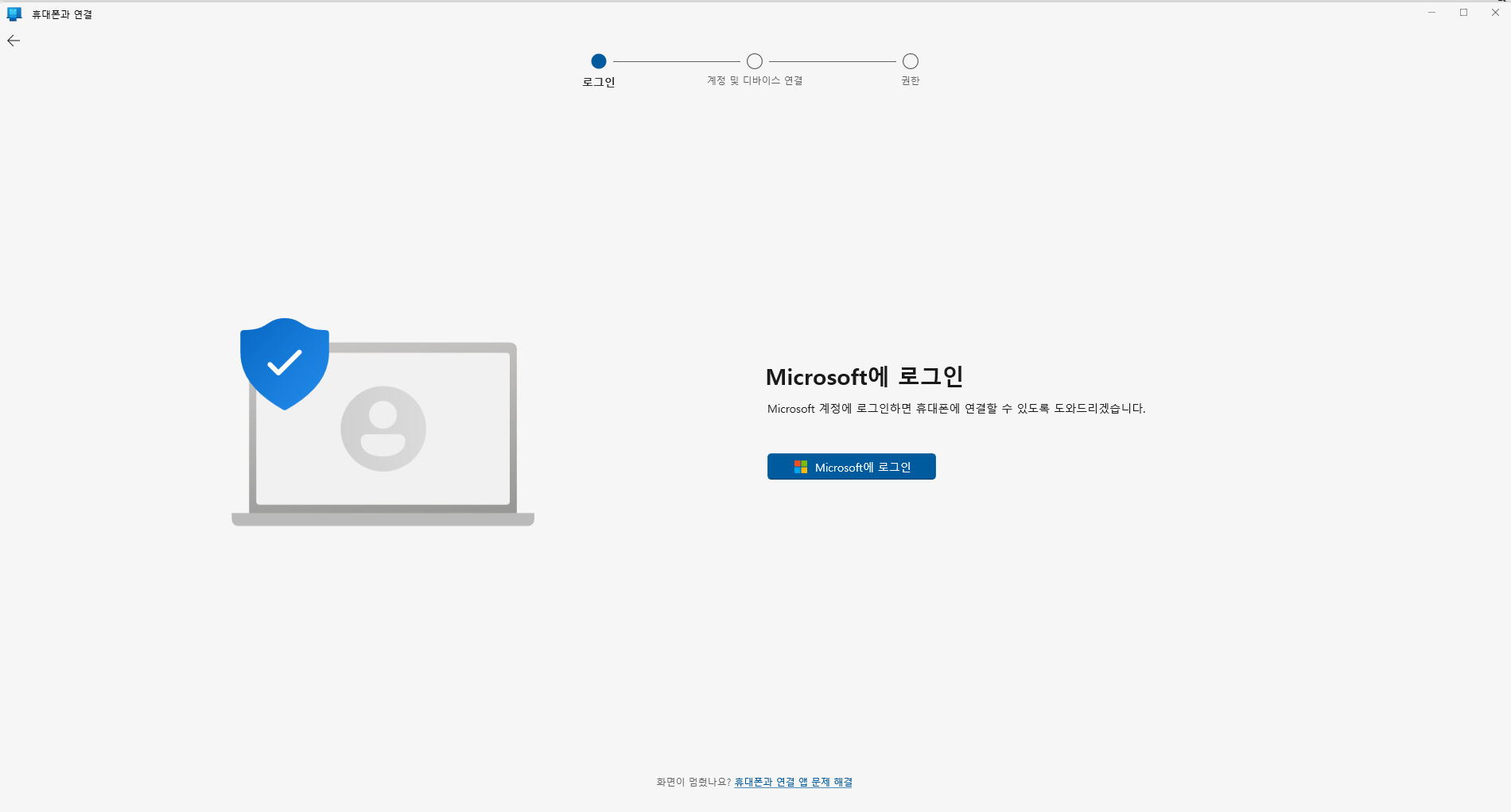This screenshot has height=812, width=1511.
Task: Click the 계정 및 디바이스 연결 step circle
Action: pyautogui.click(x=755, y=61)
